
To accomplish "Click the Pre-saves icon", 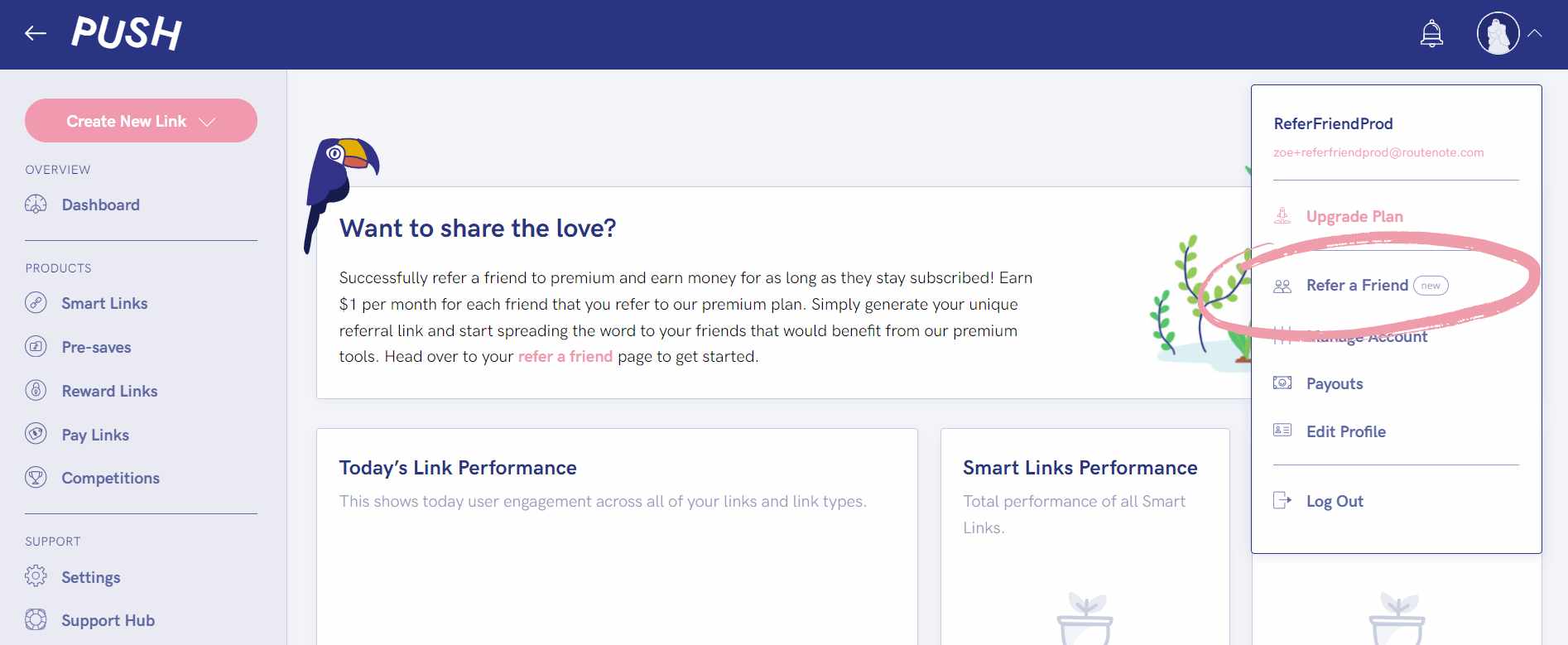I will 36,347.
